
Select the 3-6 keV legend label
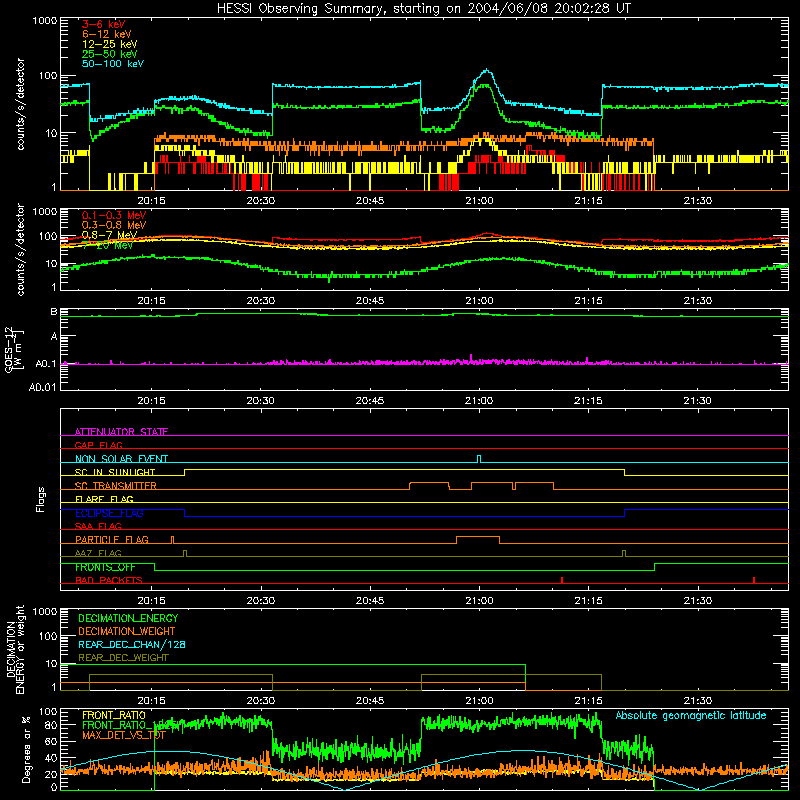coord(104,24)
